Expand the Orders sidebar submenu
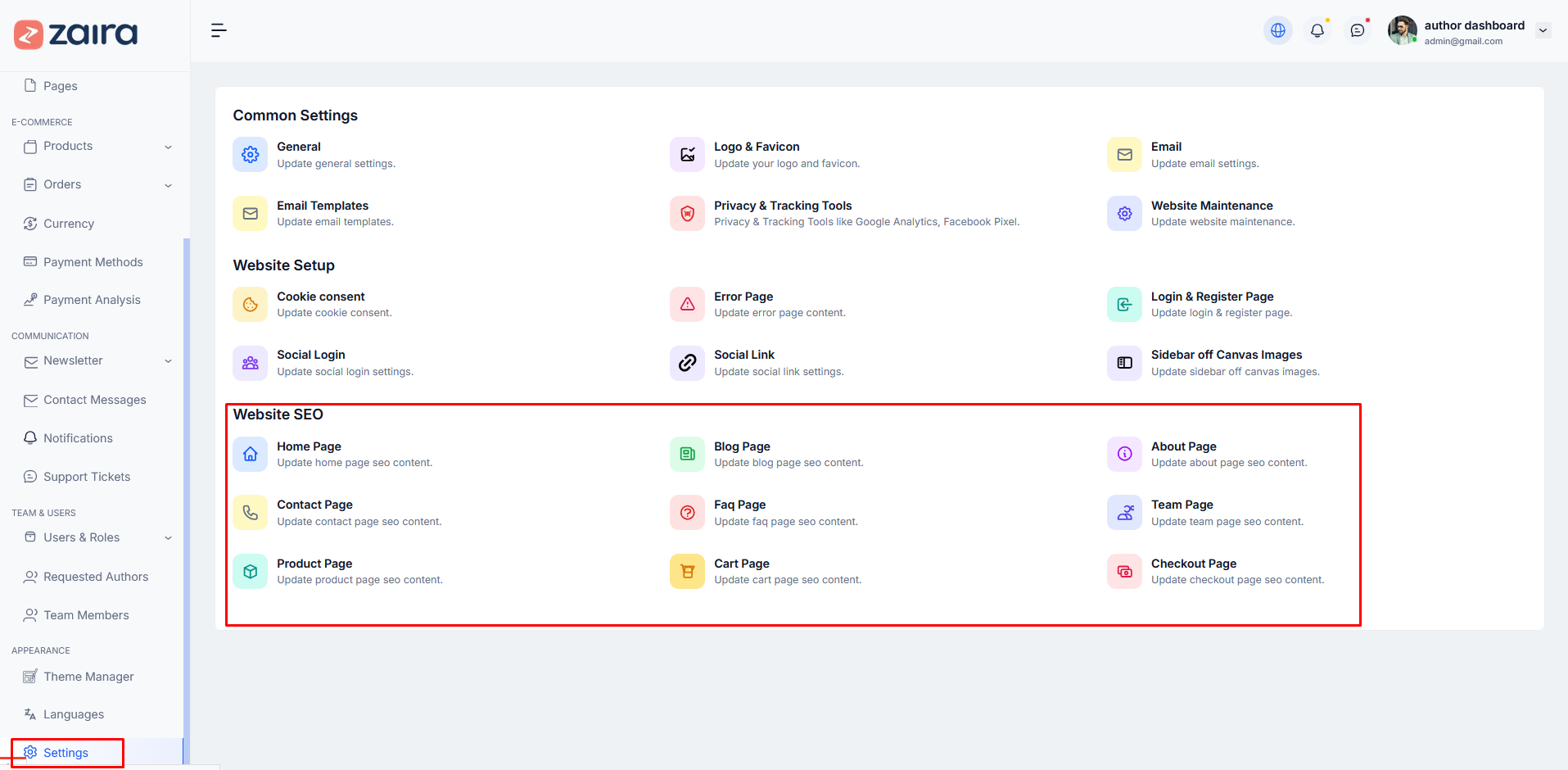The image size is (1568, 770). 168,186
